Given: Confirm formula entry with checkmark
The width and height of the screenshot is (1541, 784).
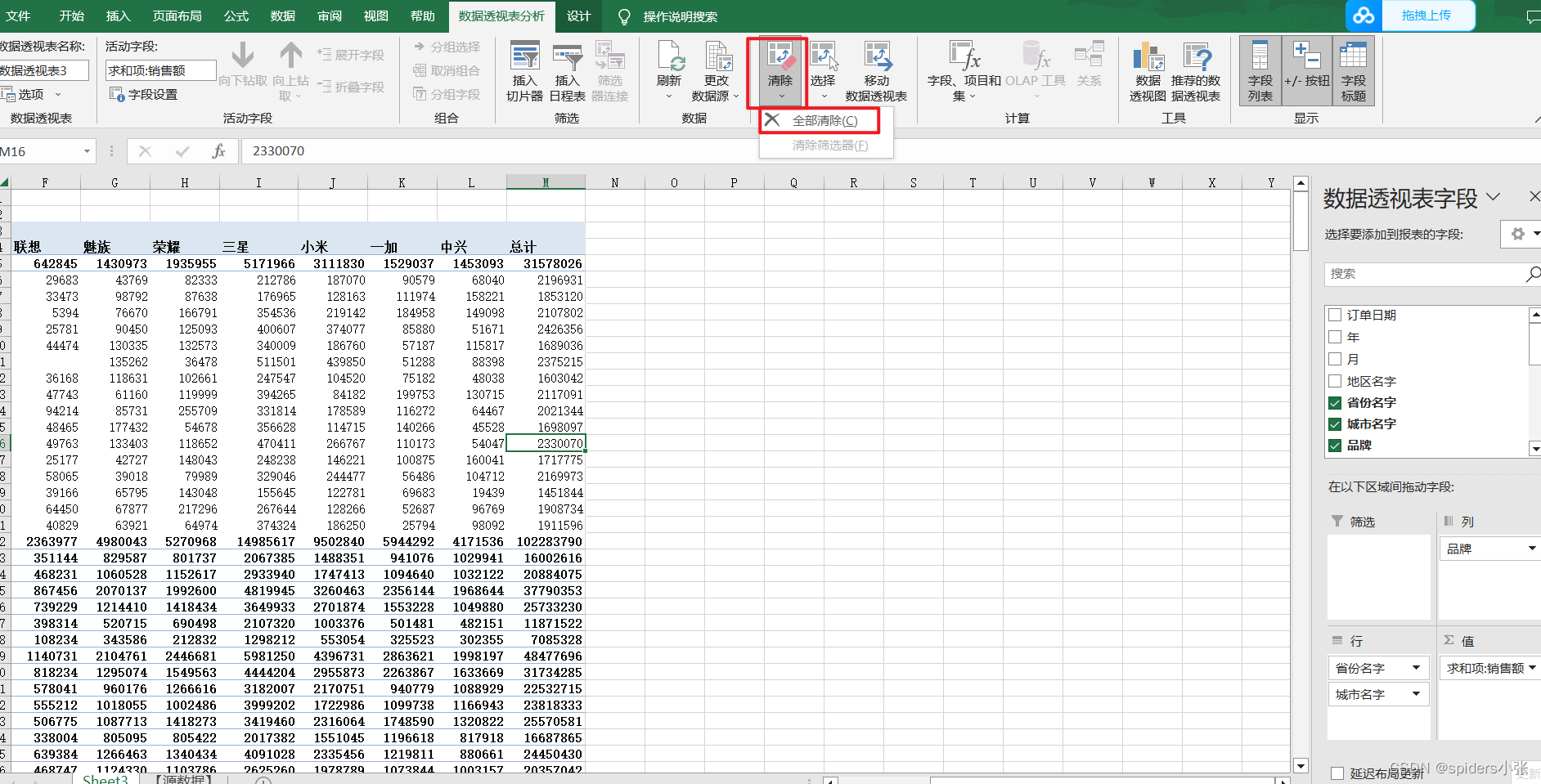Looking at the screenshot, I should (182, 151).
